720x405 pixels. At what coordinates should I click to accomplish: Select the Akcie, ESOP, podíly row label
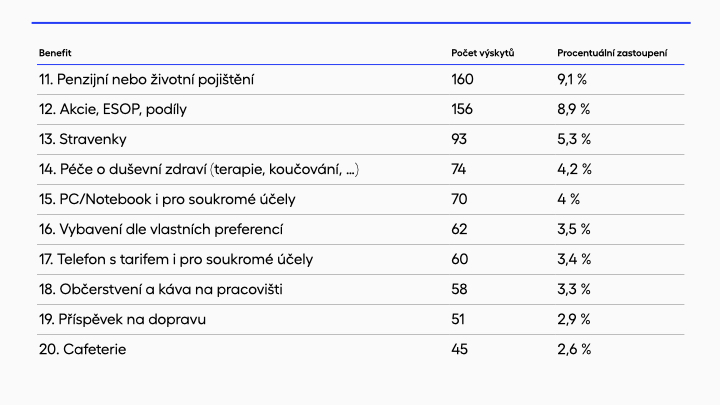click(x=118, y=109)
